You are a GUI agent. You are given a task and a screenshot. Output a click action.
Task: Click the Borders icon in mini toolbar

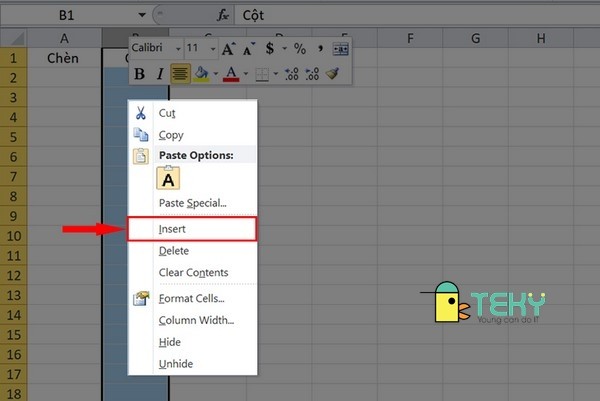[x=262, y=74]
